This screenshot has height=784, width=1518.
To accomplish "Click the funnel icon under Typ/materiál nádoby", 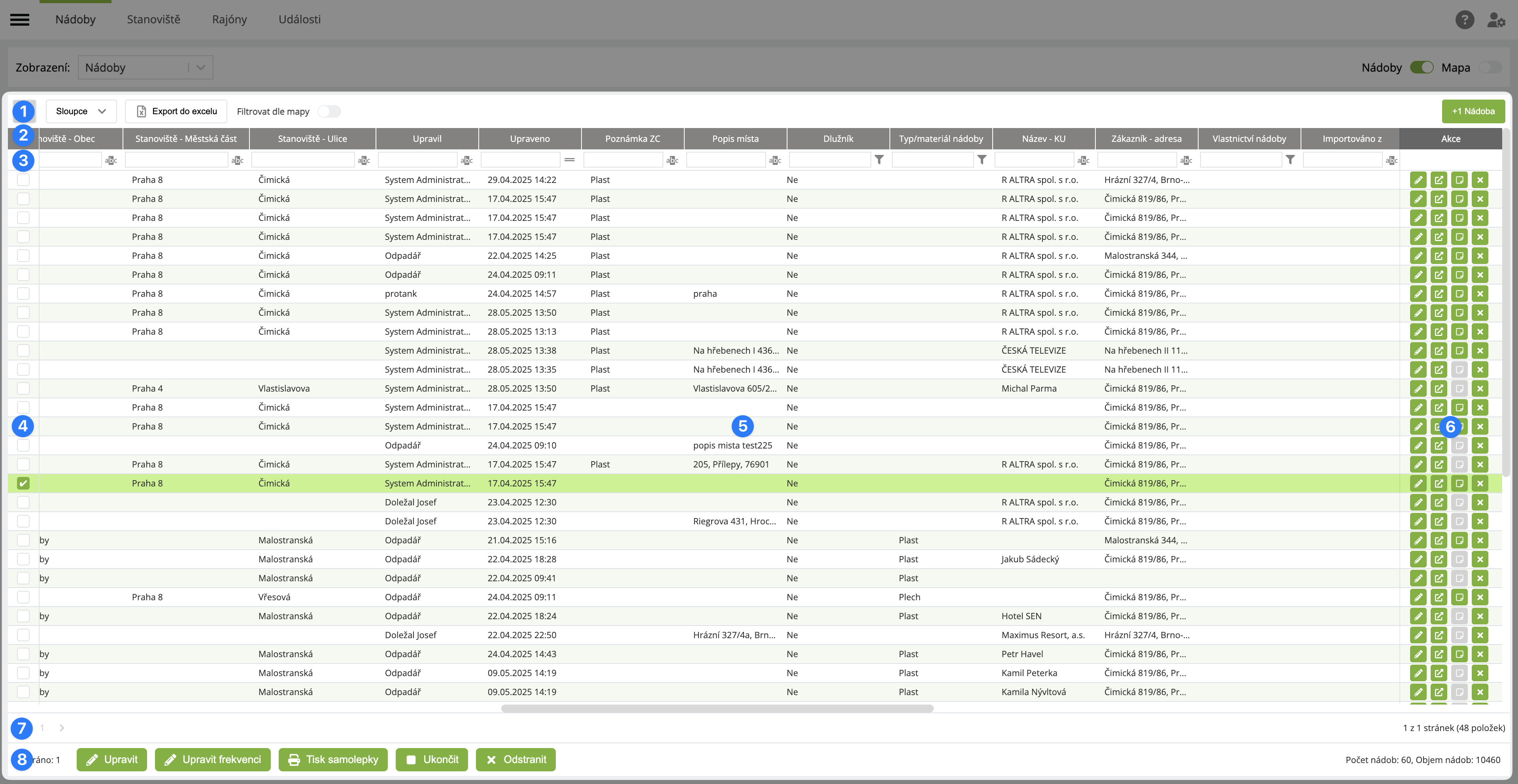I will (x=981, y=160).
